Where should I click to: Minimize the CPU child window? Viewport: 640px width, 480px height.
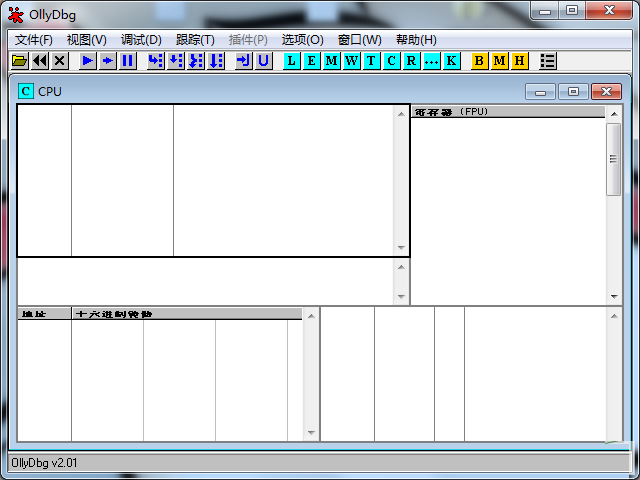(x=540, y=92)
